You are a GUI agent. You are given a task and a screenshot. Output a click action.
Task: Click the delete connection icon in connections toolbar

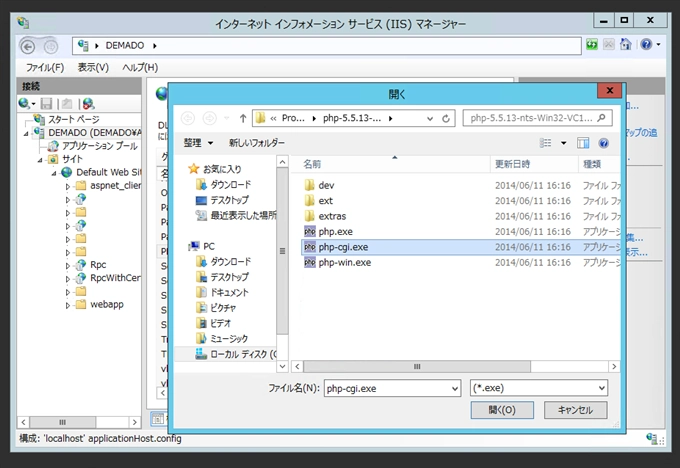tap(88, 104)
